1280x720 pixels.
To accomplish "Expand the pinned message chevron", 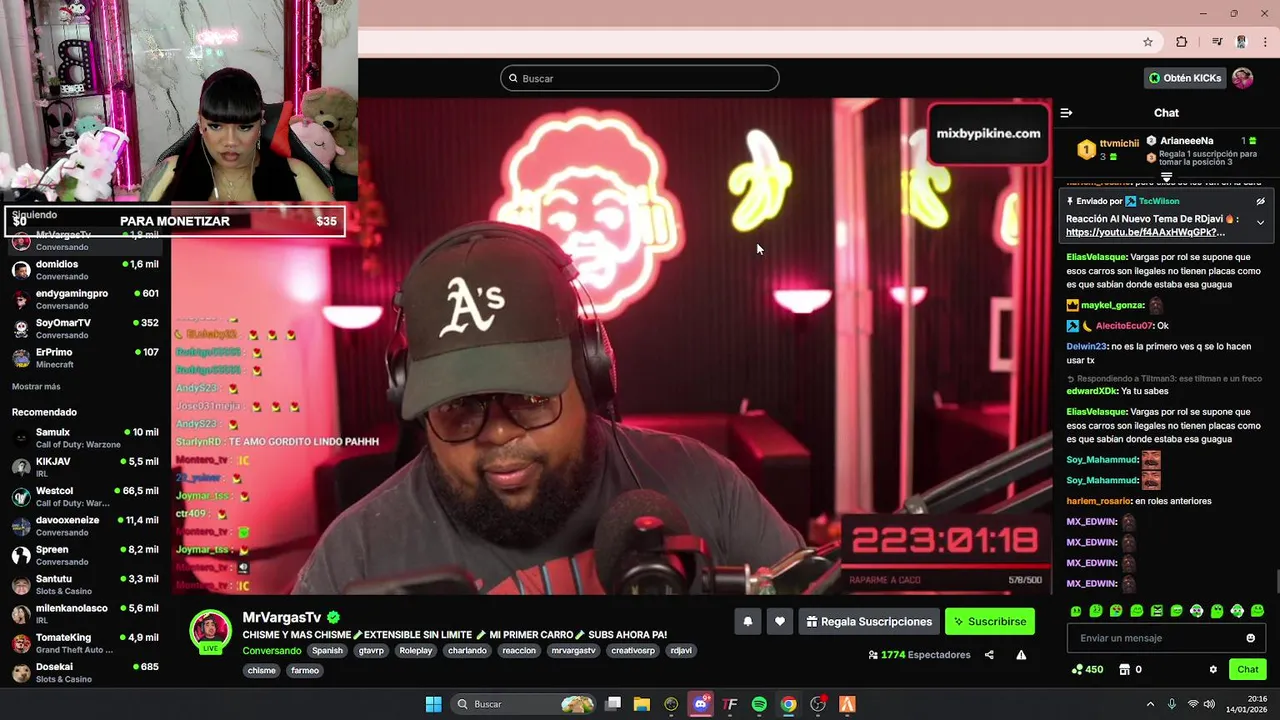I will [1260, 222].
